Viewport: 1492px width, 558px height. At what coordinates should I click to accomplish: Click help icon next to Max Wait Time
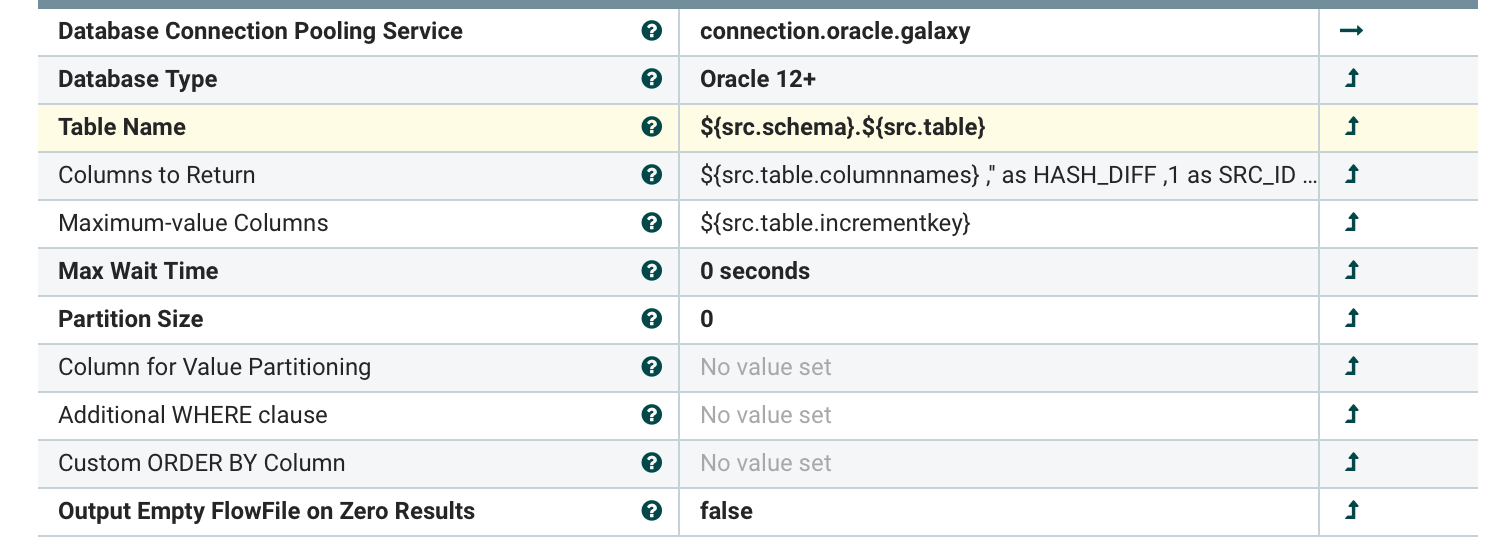click(x=652, y=271)
